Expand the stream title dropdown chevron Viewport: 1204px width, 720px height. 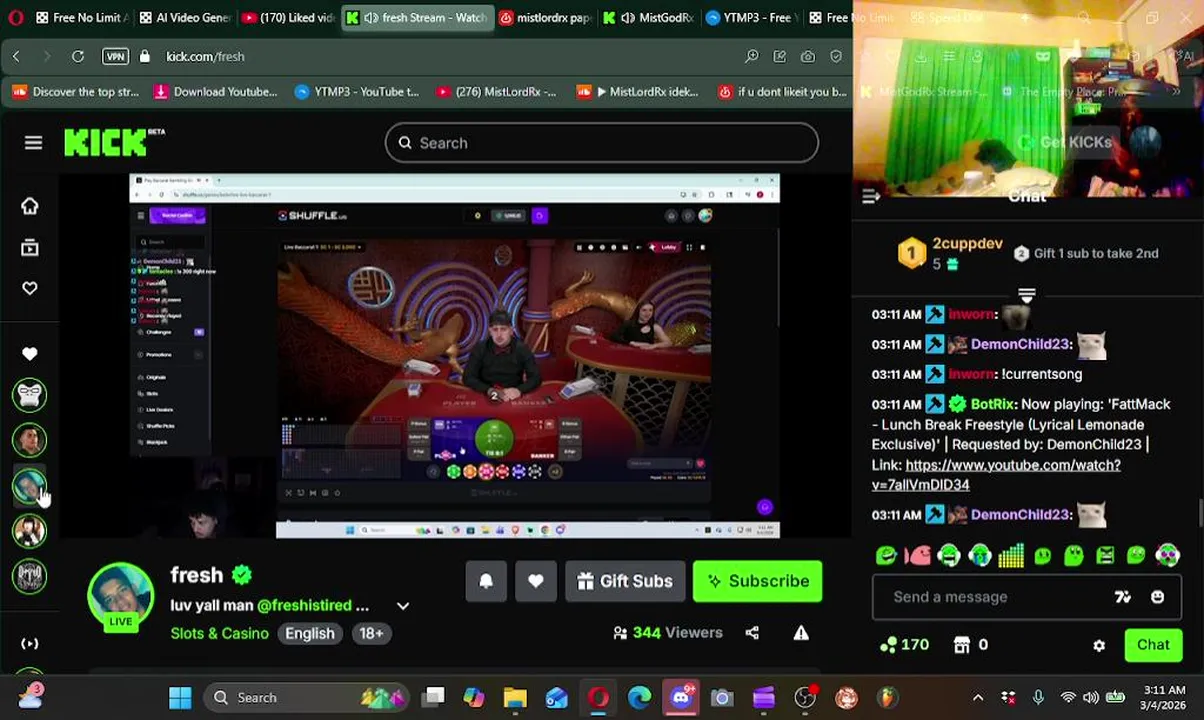click(403, 606)
